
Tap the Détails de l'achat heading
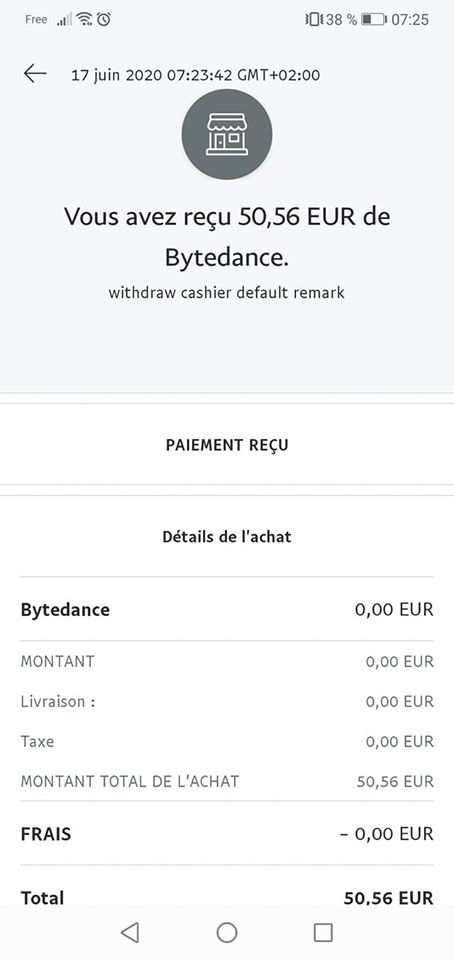(x=227, y=537)
